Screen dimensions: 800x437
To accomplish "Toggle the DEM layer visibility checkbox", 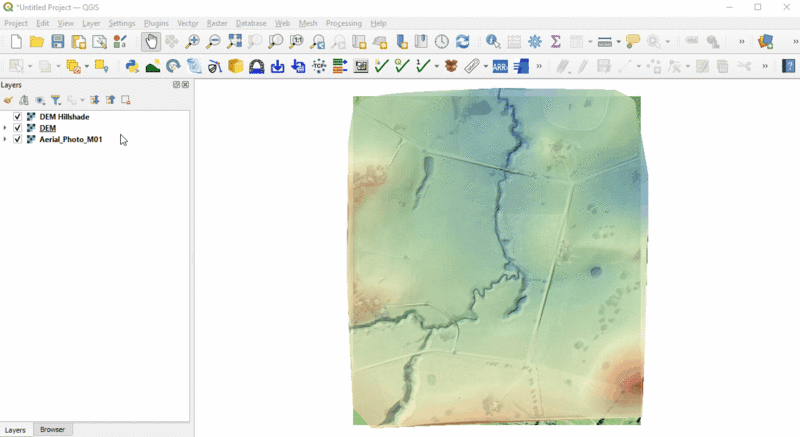I will click(18, 128).
